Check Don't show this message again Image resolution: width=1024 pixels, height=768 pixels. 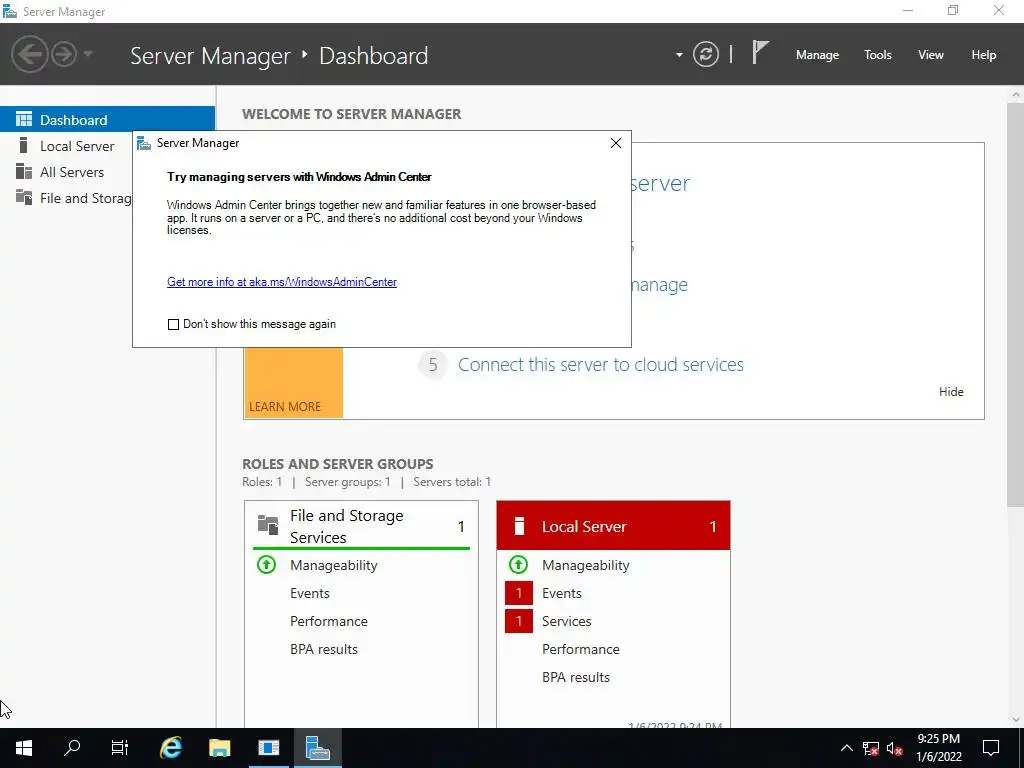pyautogui.click(x=173, y=325)
